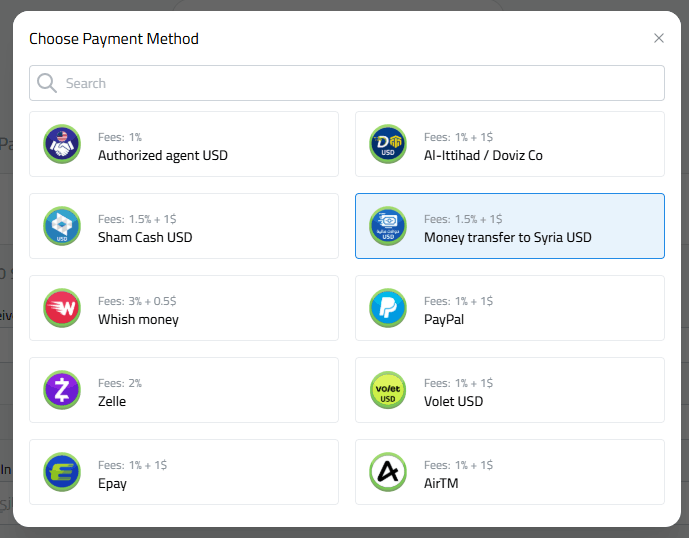This screenshot has width=689, height=538.
Task: Select Money transfer to Syria USD
Action: pyautogui.click(x=510, y=226)
